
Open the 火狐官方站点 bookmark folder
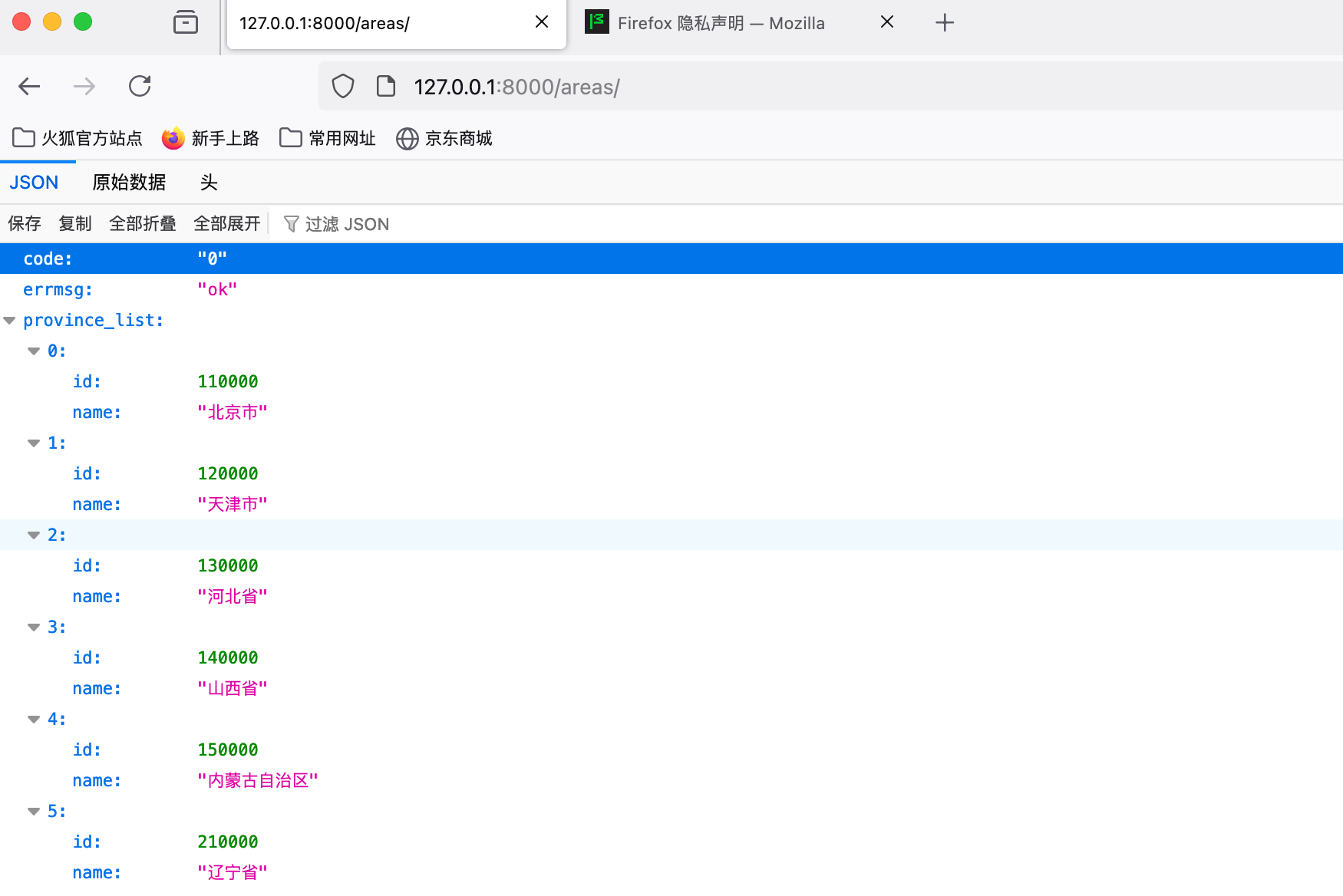(78, 138)
